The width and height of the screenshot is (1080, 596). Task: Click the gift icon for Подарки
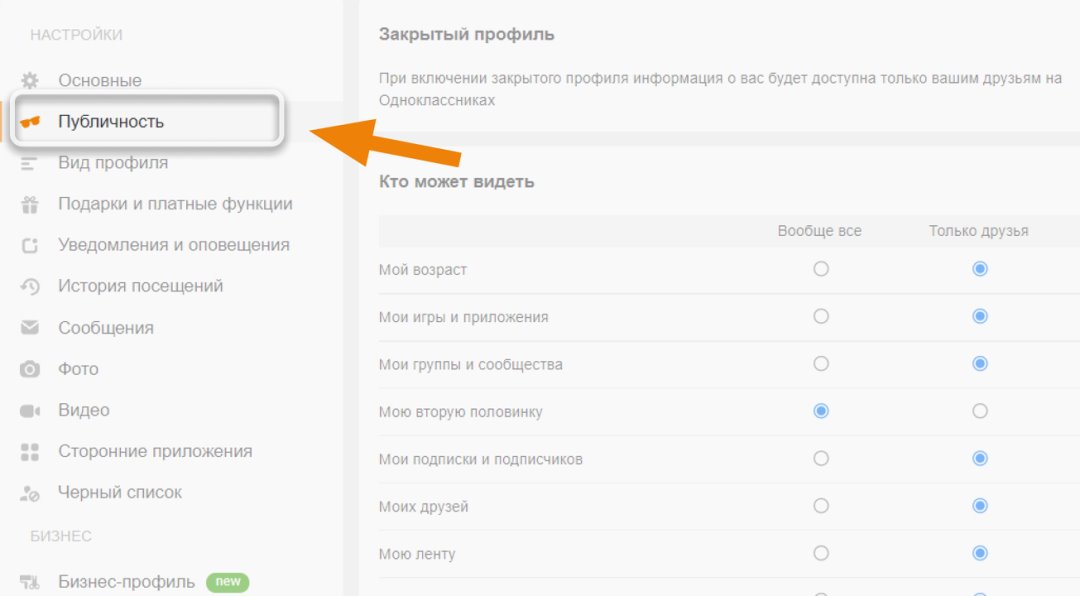pyautogui.click(x=30, y=205)
